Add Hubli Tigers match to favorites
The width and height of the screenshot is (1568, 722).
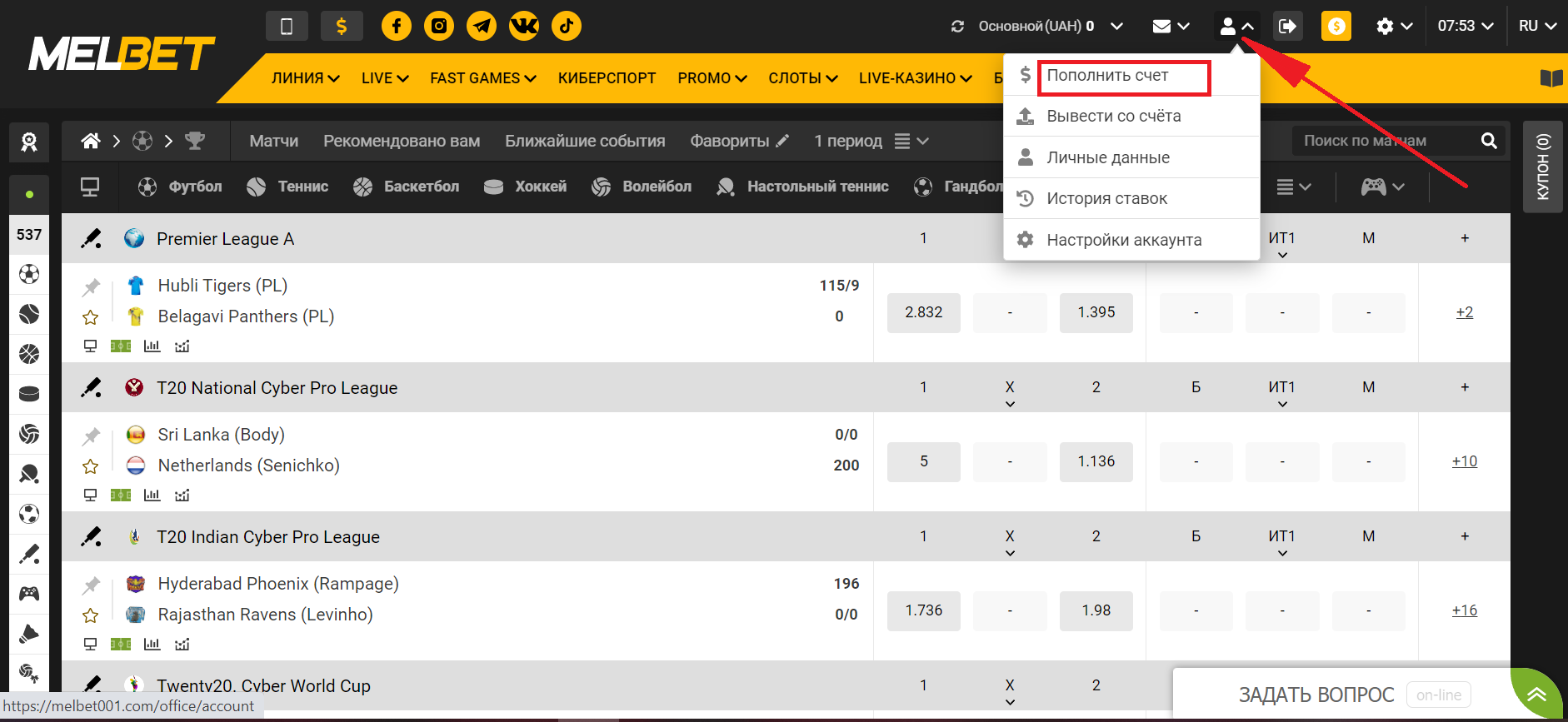pyautogui.click(x=91, y=317)
